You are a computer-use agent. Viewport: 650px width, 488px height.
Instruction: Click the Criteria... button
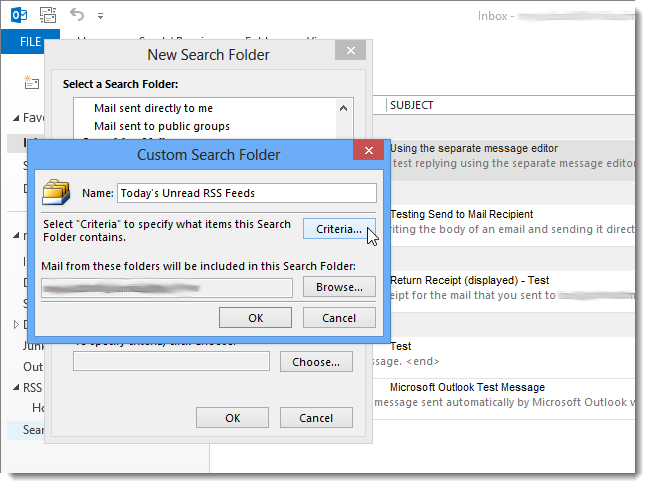coord(339,229)
